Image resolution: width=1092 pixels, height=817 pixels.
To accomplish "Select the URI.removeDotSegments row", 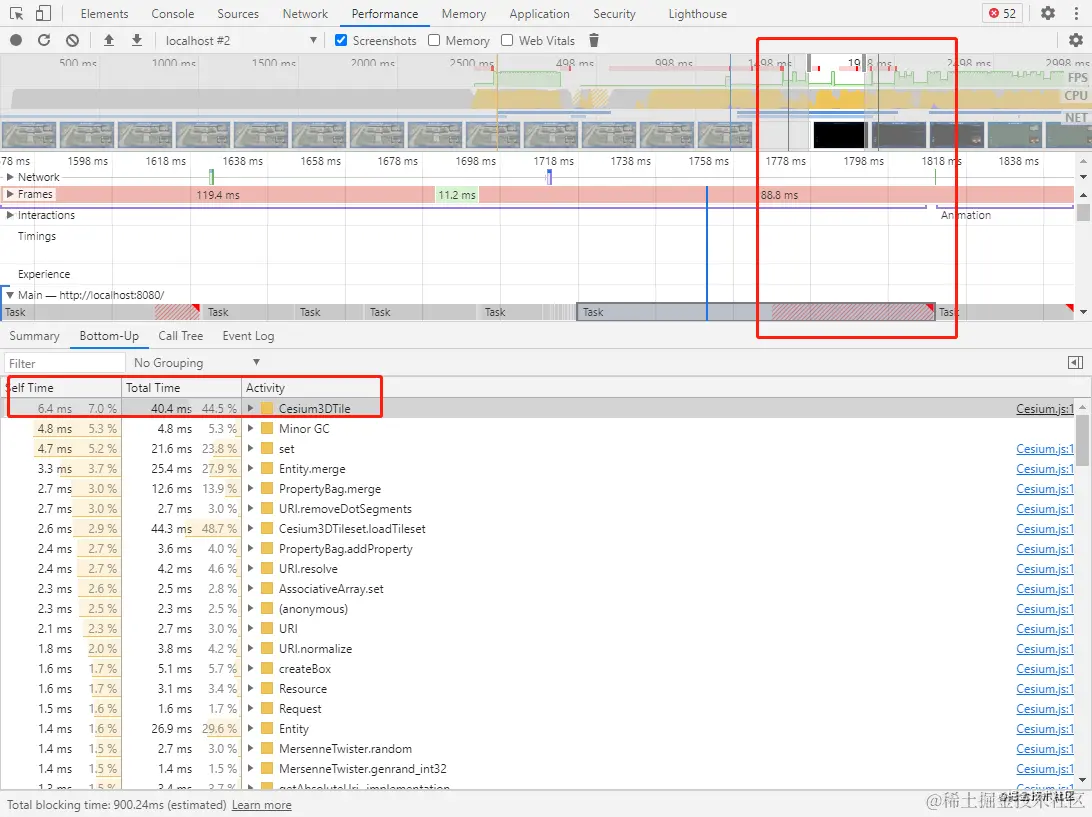I will click(538, 508).
